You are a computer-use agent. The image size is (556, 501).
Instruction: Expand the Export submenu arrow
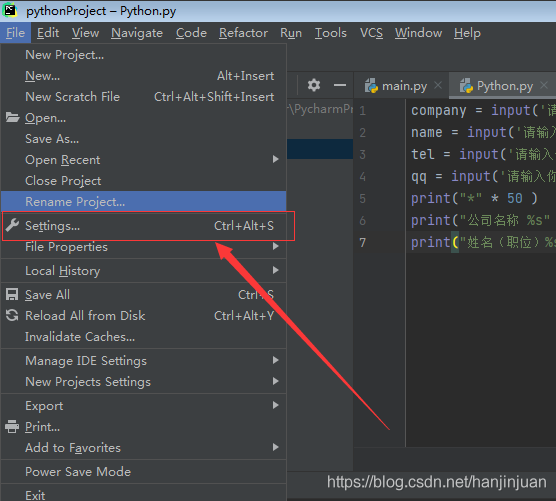(276, 405)
